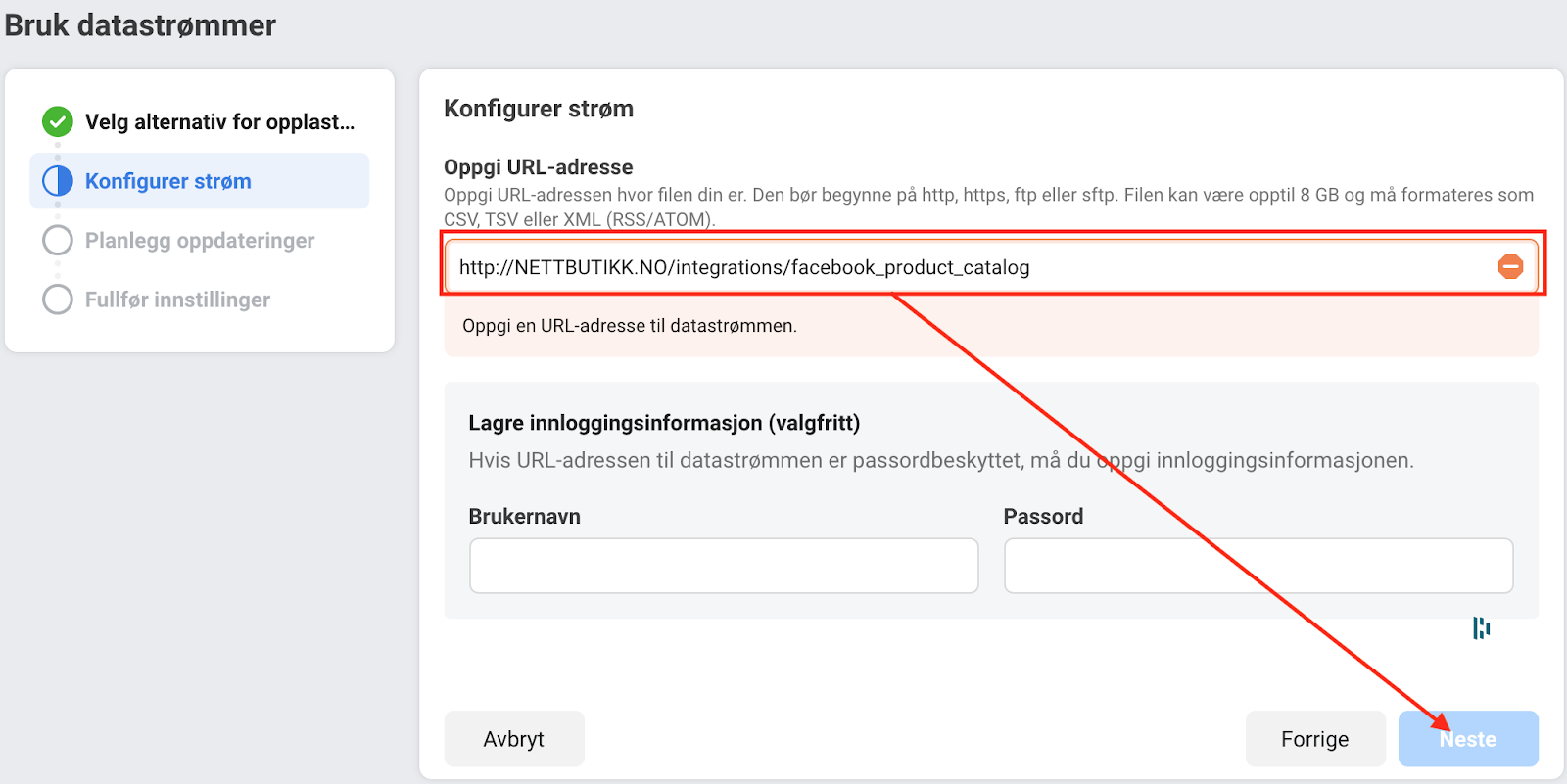This screenshot has width=1567, height=784.
Task: Go to the Fullfør innstillinger step
Action: pyautogui.click(x=177, y=300)
